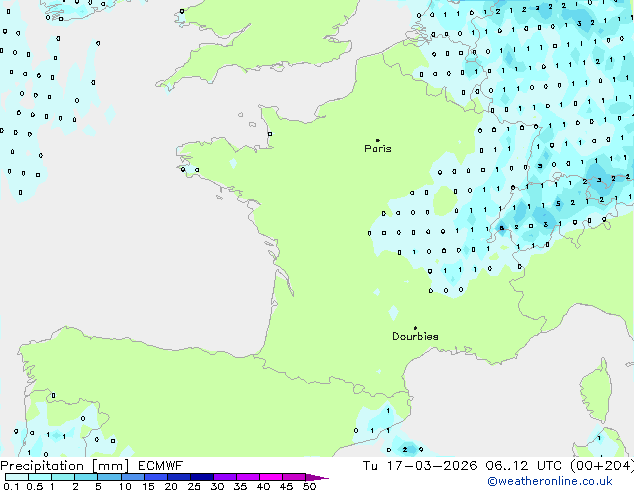Click the '06..12 UTC' time range text

tap(523, 466)
